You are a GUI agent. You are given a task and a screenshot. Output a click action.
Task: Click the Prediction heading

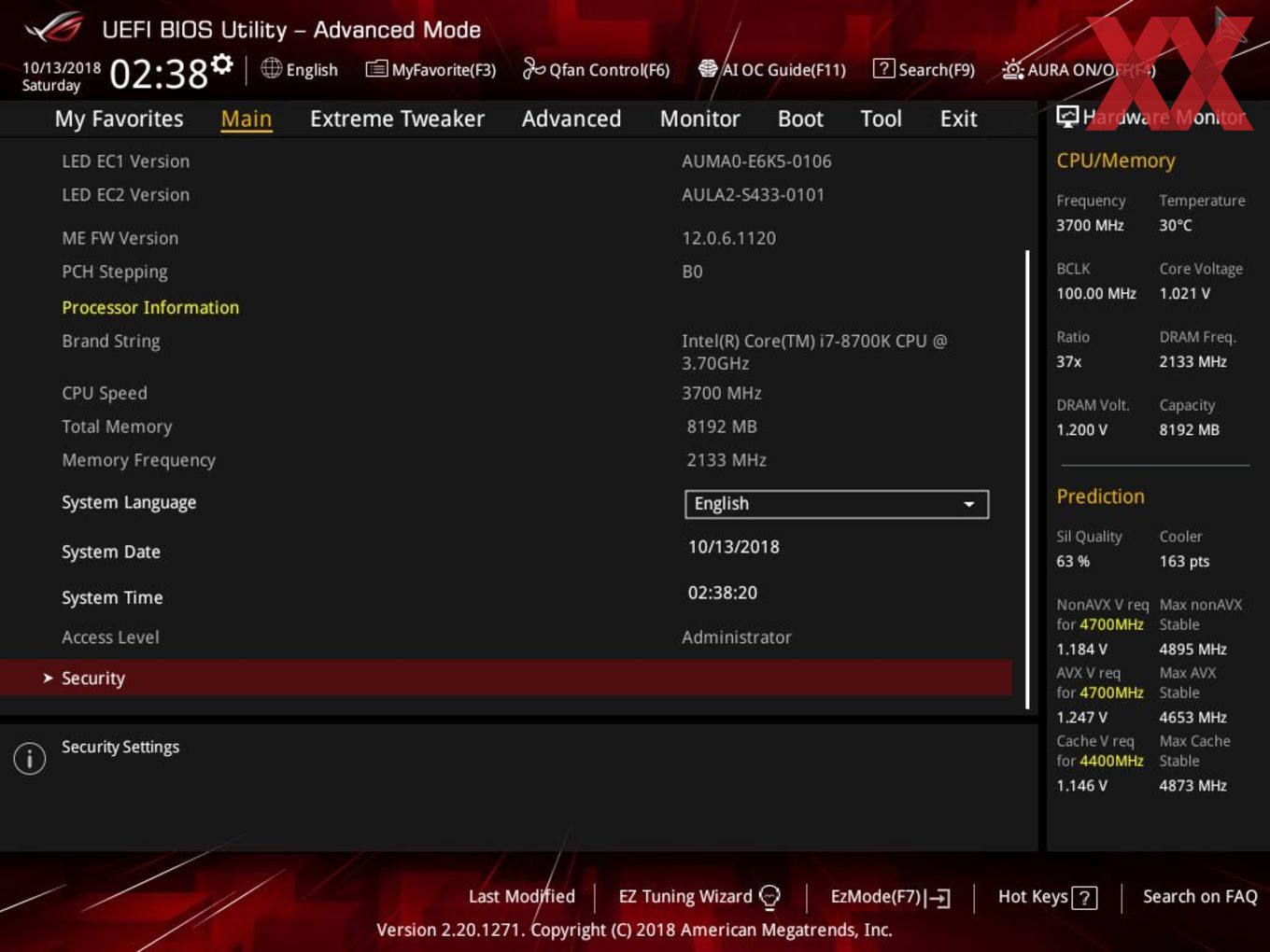pos(1100,497)
